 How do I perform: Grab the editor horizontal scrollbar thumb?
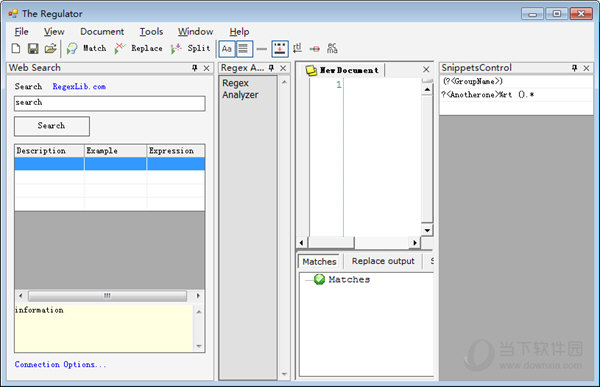click(x=331, y=242)
